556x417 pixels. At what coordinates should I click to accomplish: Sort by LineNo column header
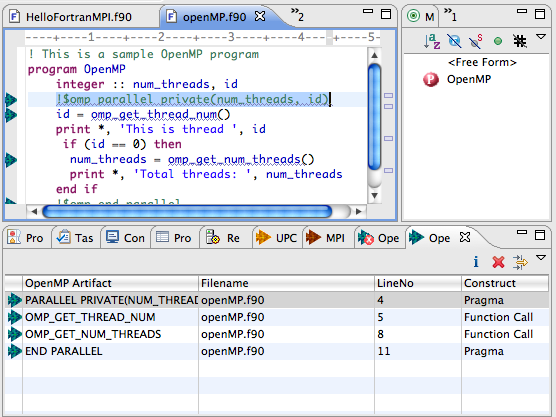pyautogui.click(x=418, y=283)
